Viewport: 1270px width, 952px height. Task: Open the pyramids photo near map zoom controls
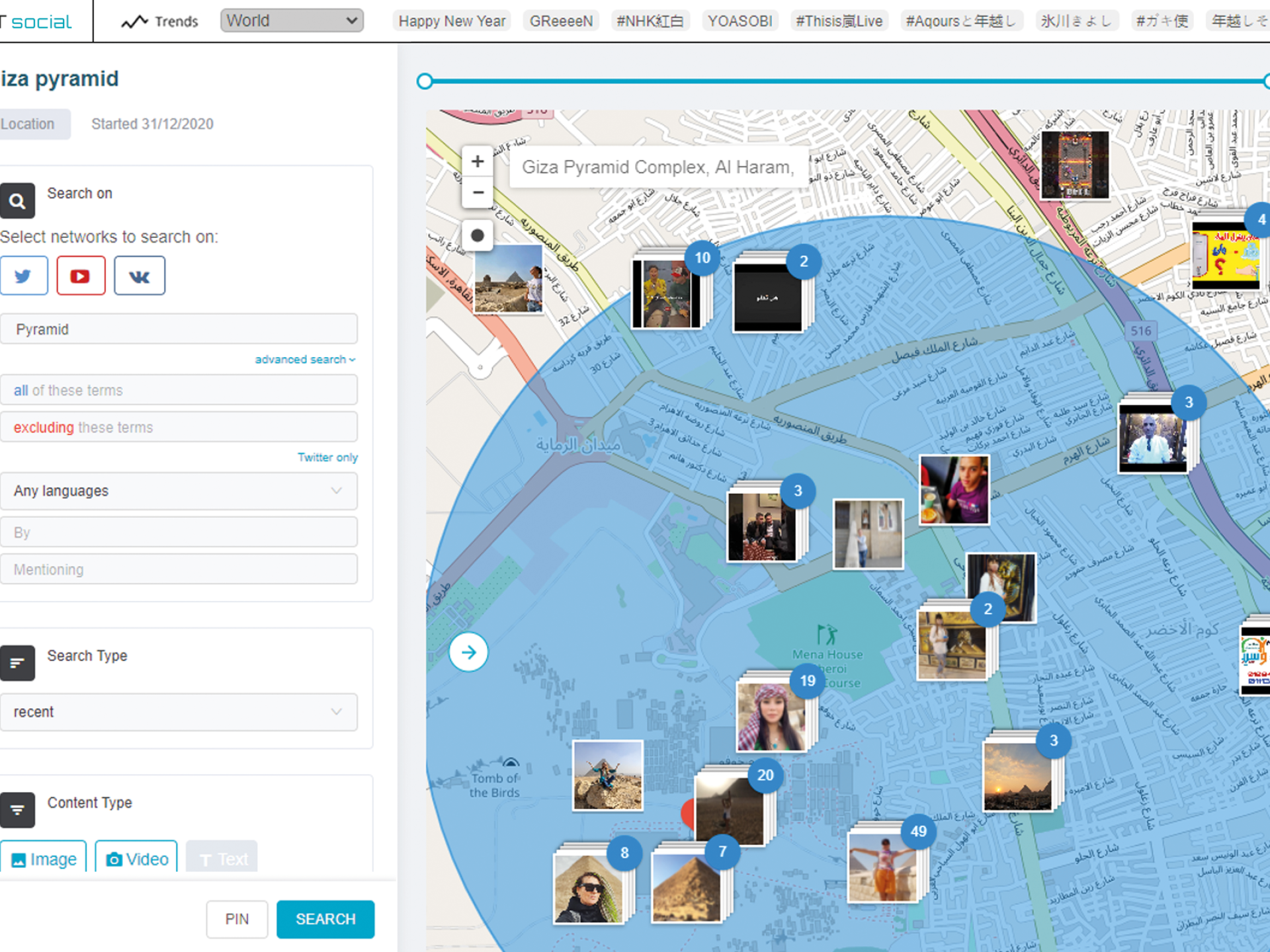[508, 278]
